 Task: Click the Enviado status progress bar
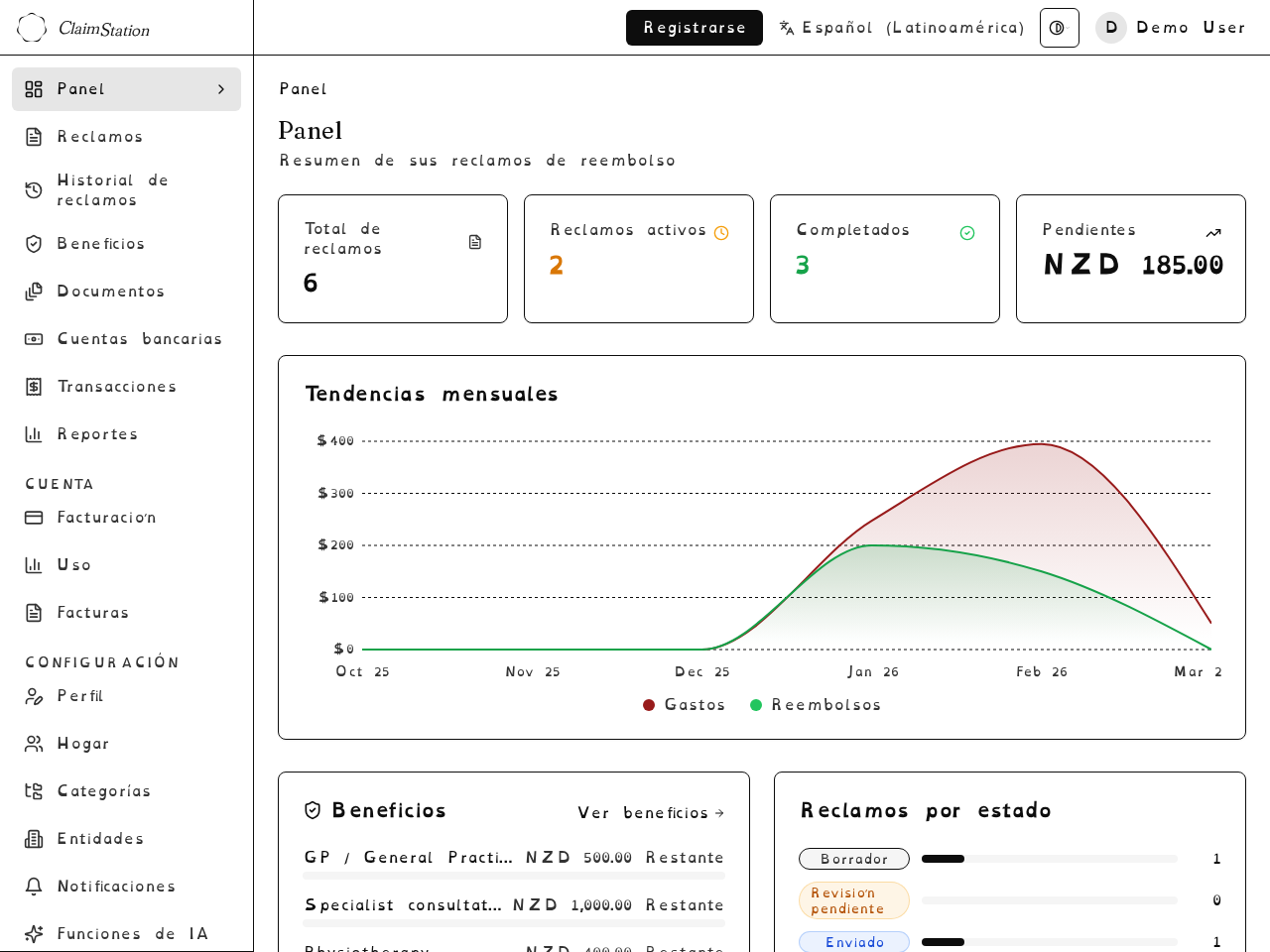(1050, 942)
